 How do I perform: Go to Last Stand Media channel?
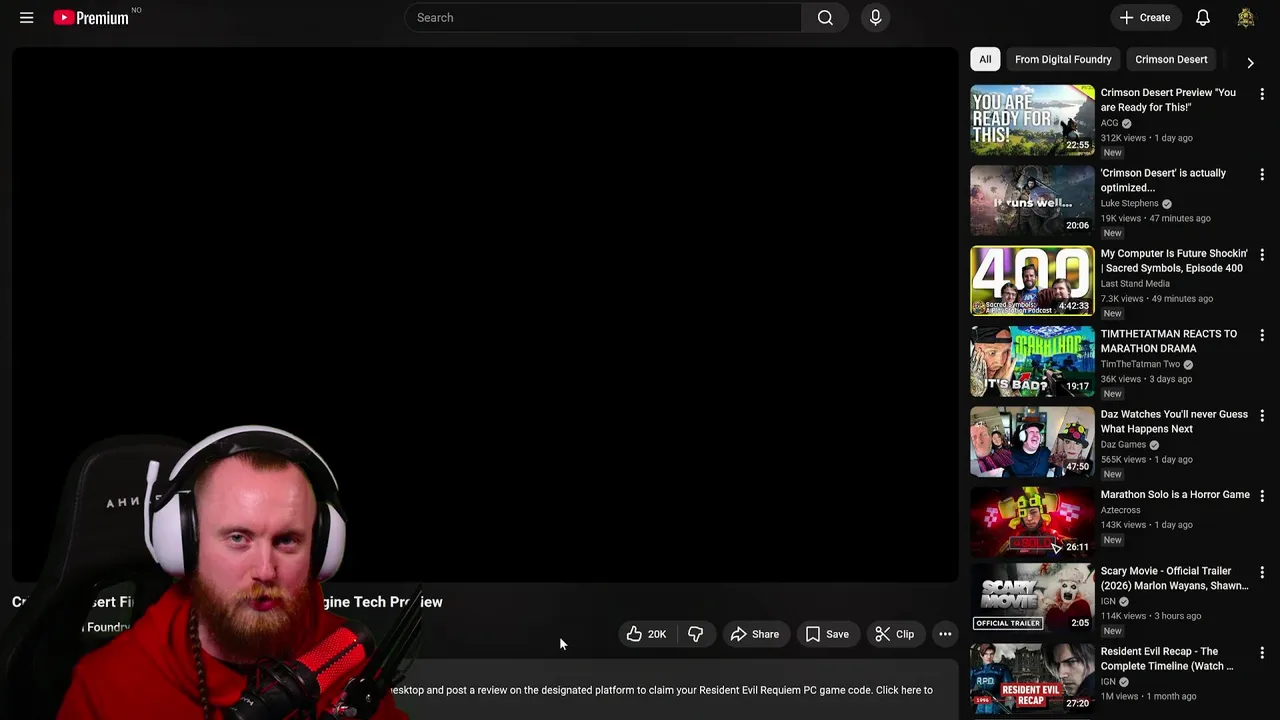1135,283
